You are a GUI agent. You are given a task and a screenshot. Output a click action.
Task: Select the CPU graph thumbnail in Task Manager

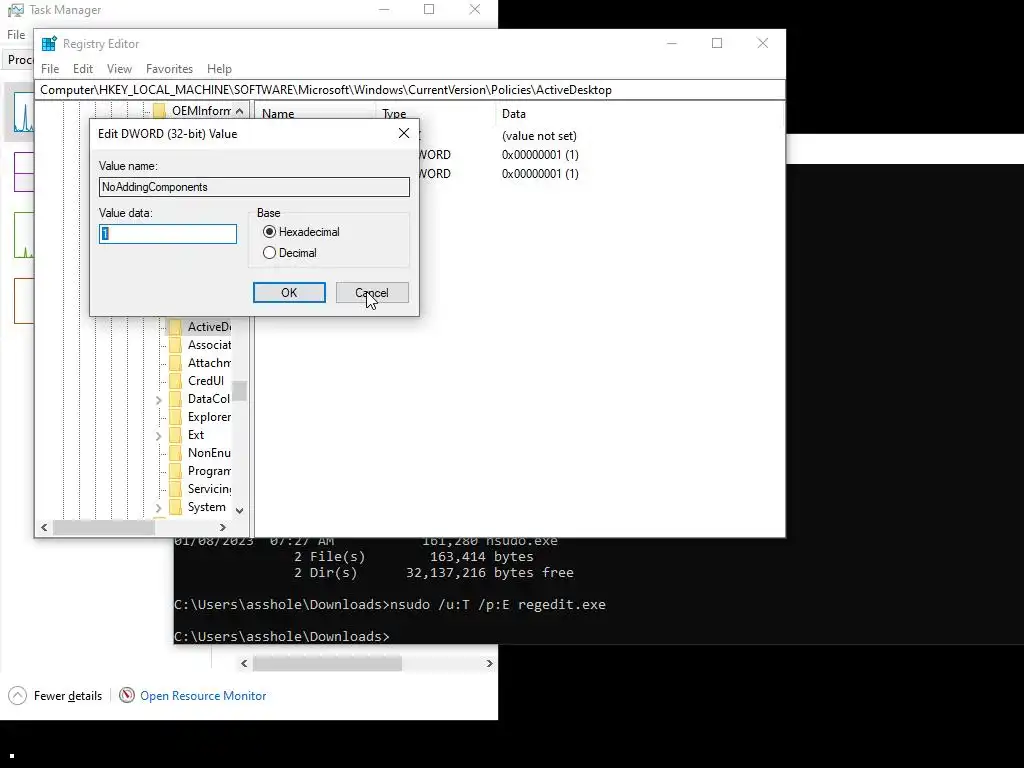tap(24, 112)
